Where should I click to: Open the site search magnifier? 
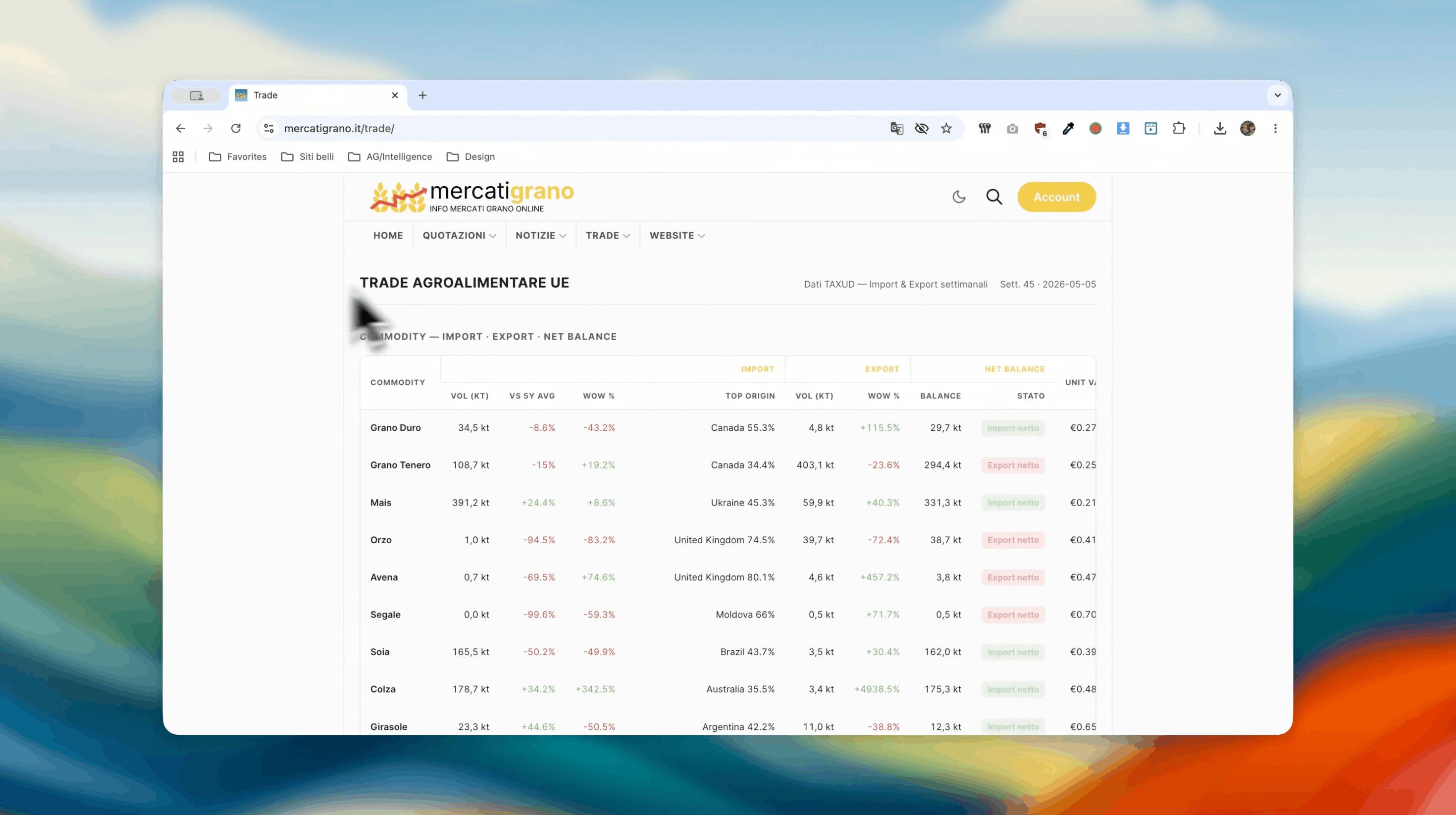click(x=994, y=197)
